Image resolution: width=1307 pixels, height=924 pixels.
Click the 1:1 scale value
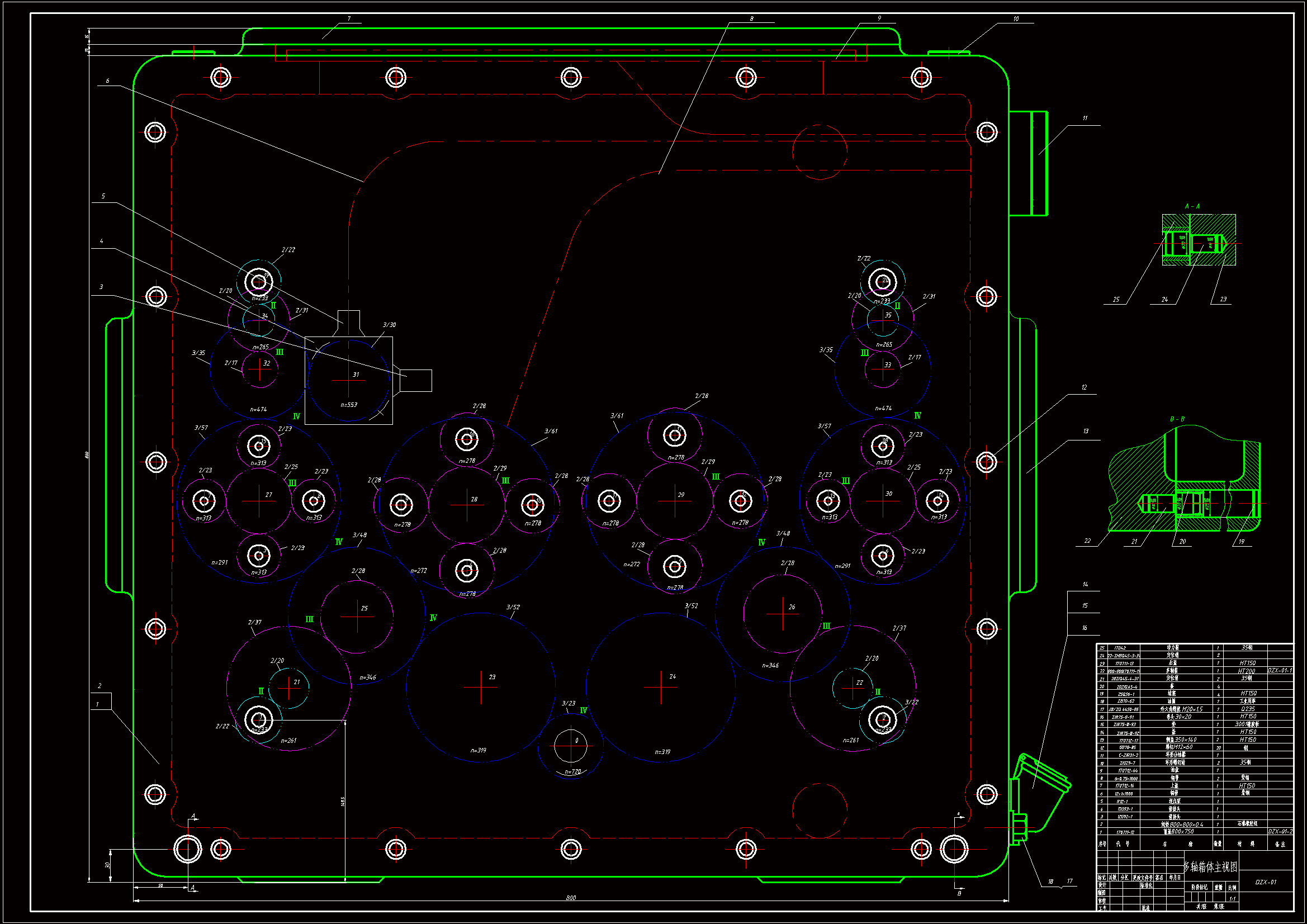[x=1233, y=899]
